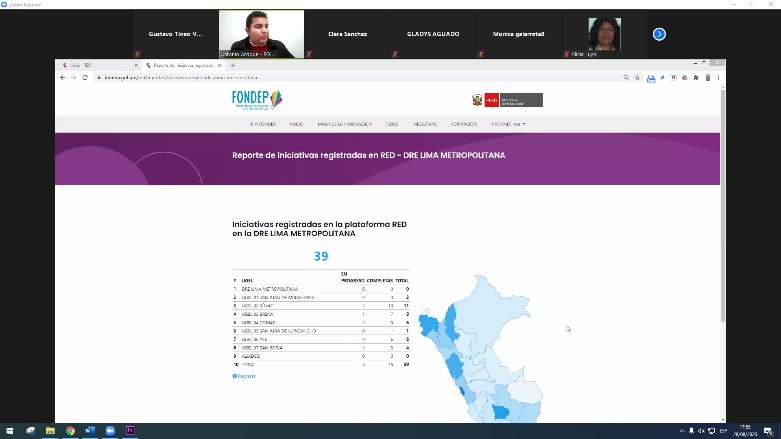Go to the FORO navigation item

(x=392, y=124)
